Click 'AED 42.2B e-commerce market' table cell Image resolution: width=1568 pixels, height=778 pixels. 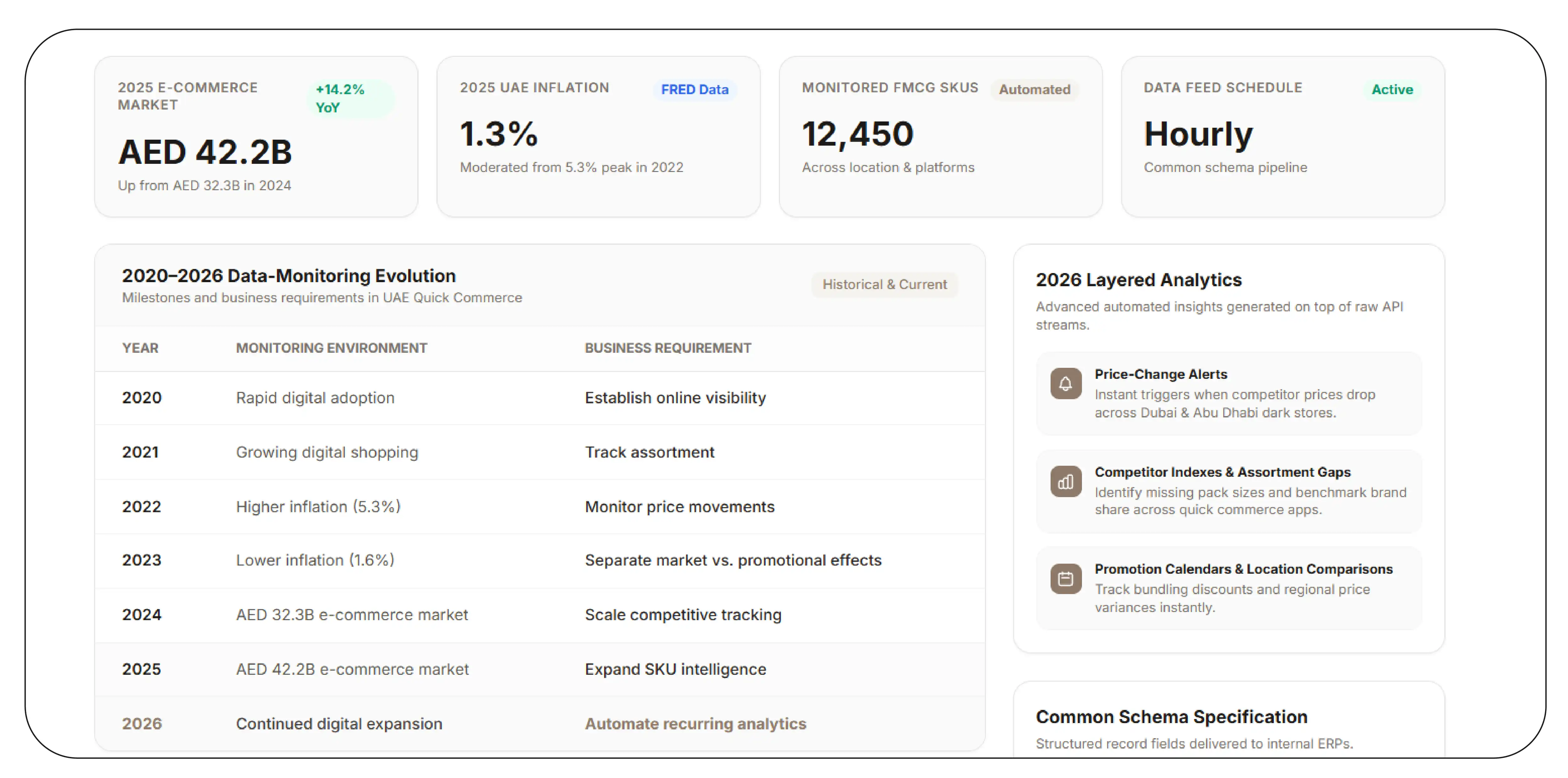(352, 669)
